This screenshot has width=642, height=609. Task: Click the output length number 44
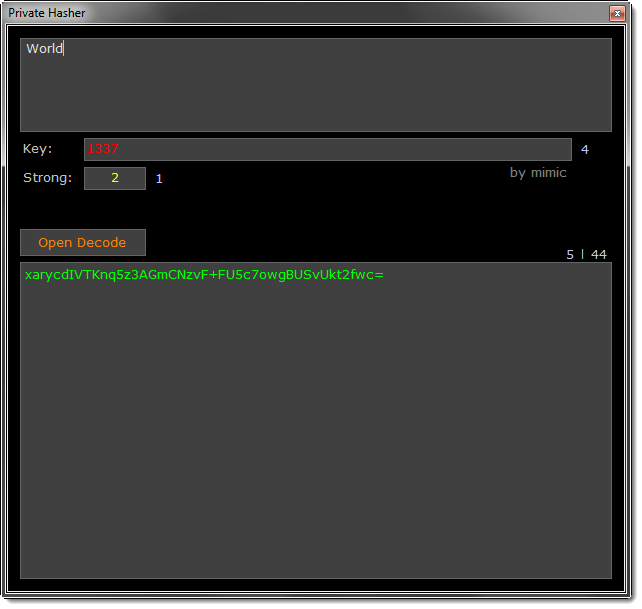[599, 254]
